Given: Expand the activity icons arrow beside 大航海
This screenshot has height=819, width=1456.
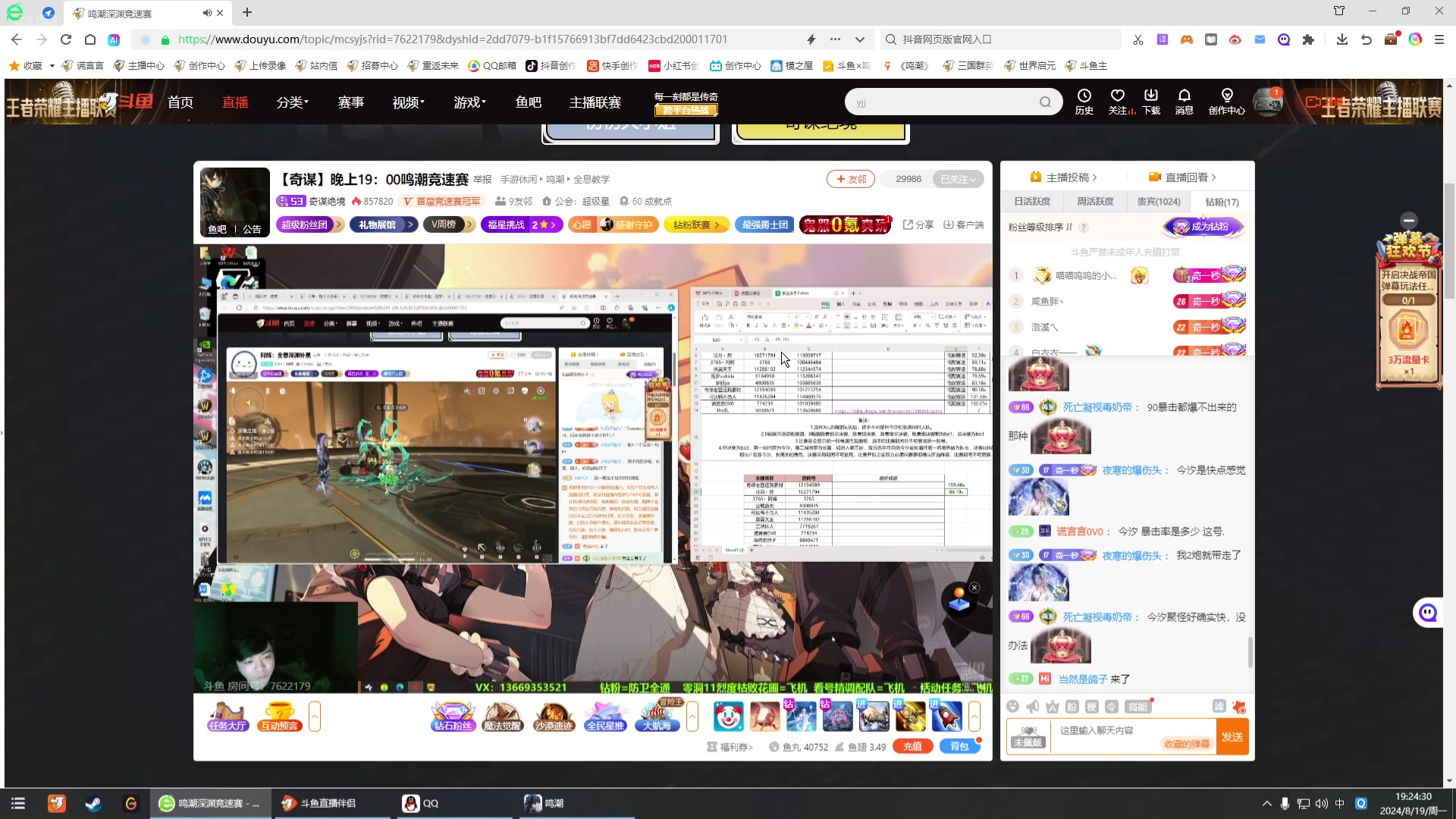Looking at the screenshot, I should click(x=692, y=717).
